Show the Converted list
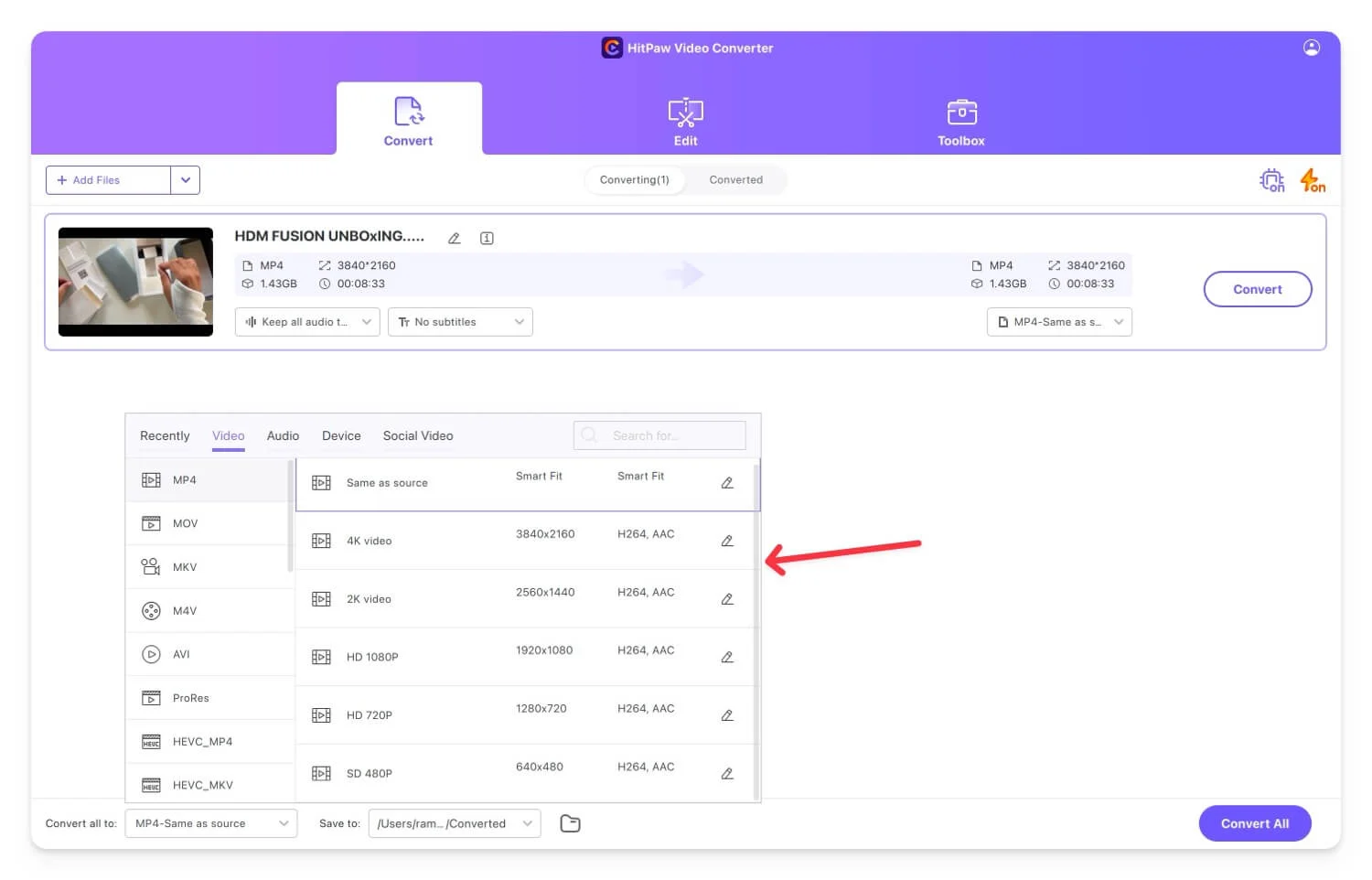This screenshot has width=1372, height=880. 736,180
